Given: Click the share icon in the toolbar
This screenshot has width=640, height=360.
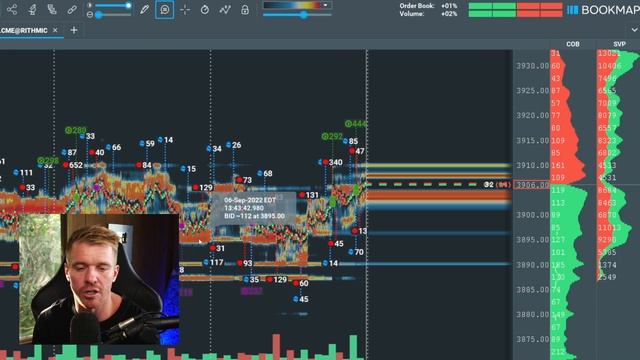Looking at the screenshot, I should 12,10.
